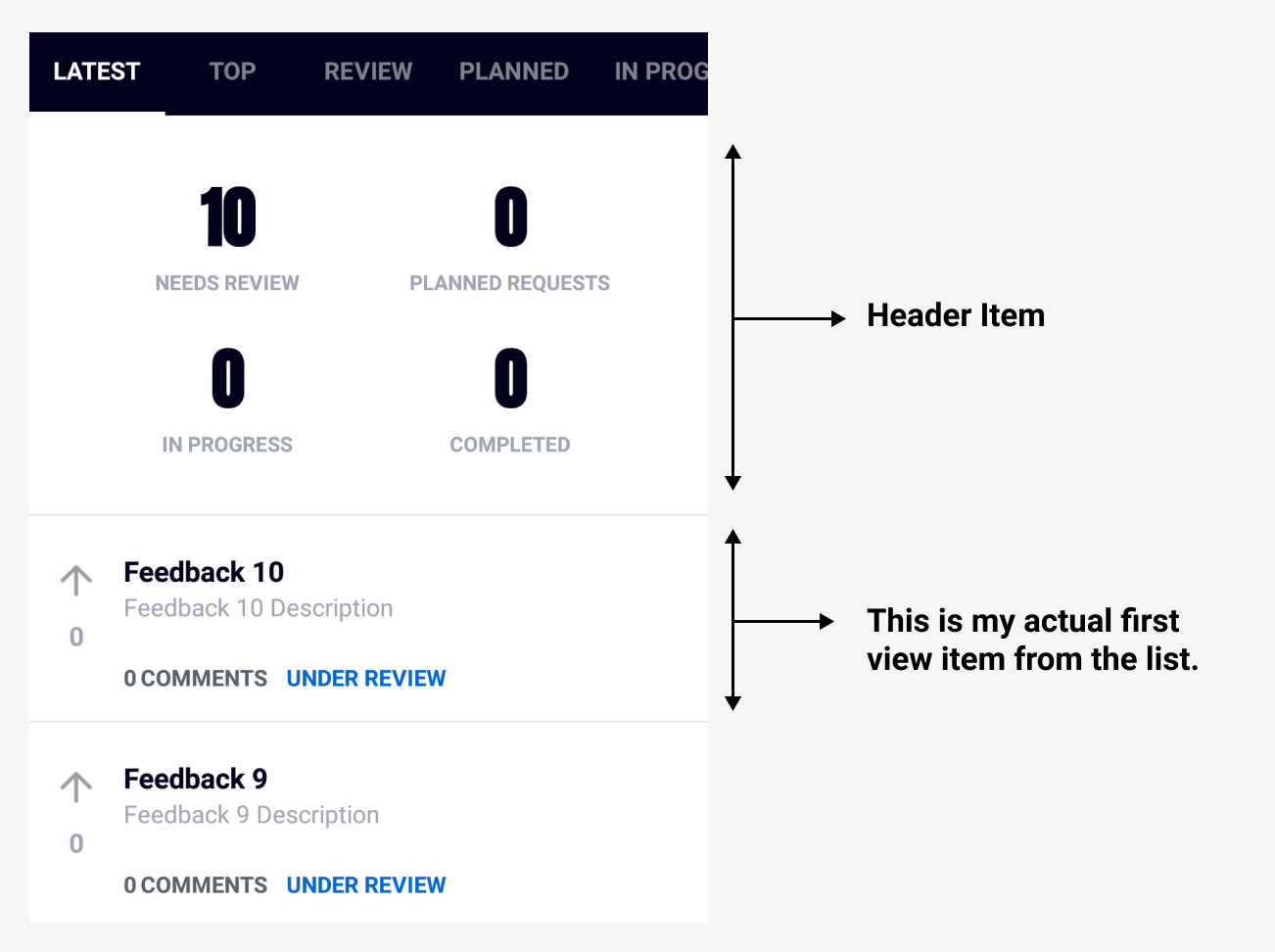Select the In Progress counter
The image size is (1275, 952).
(227, 379)
